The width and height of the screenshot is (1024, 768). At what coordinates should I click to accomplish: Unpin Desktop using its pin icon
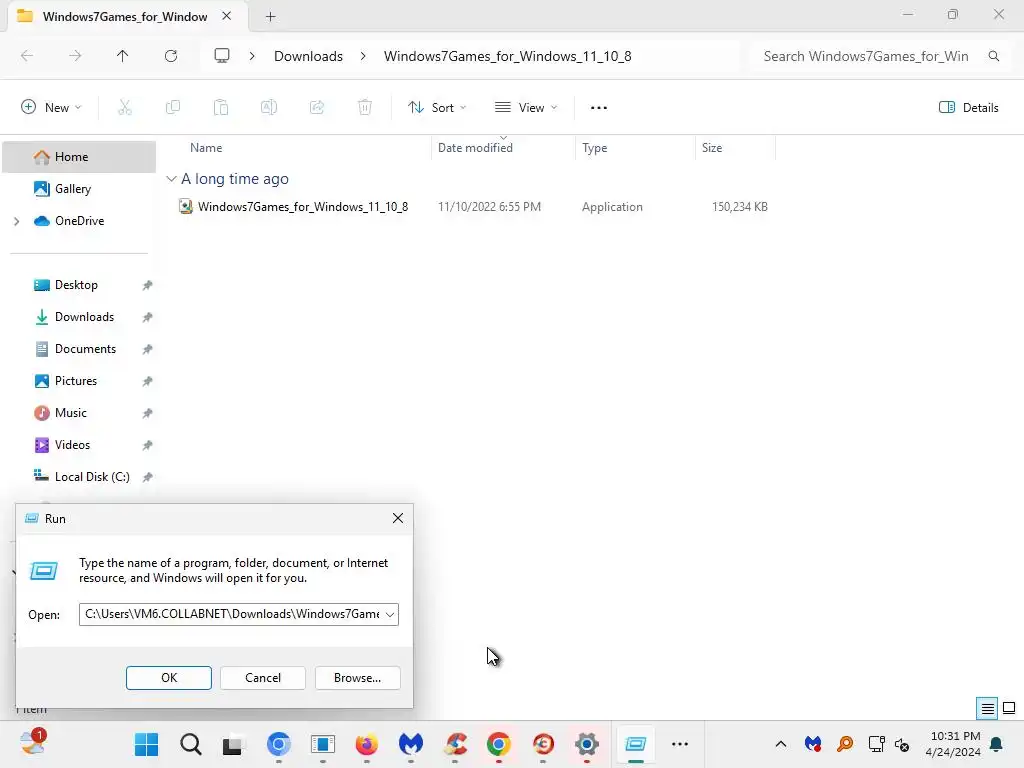coord(148,285)
